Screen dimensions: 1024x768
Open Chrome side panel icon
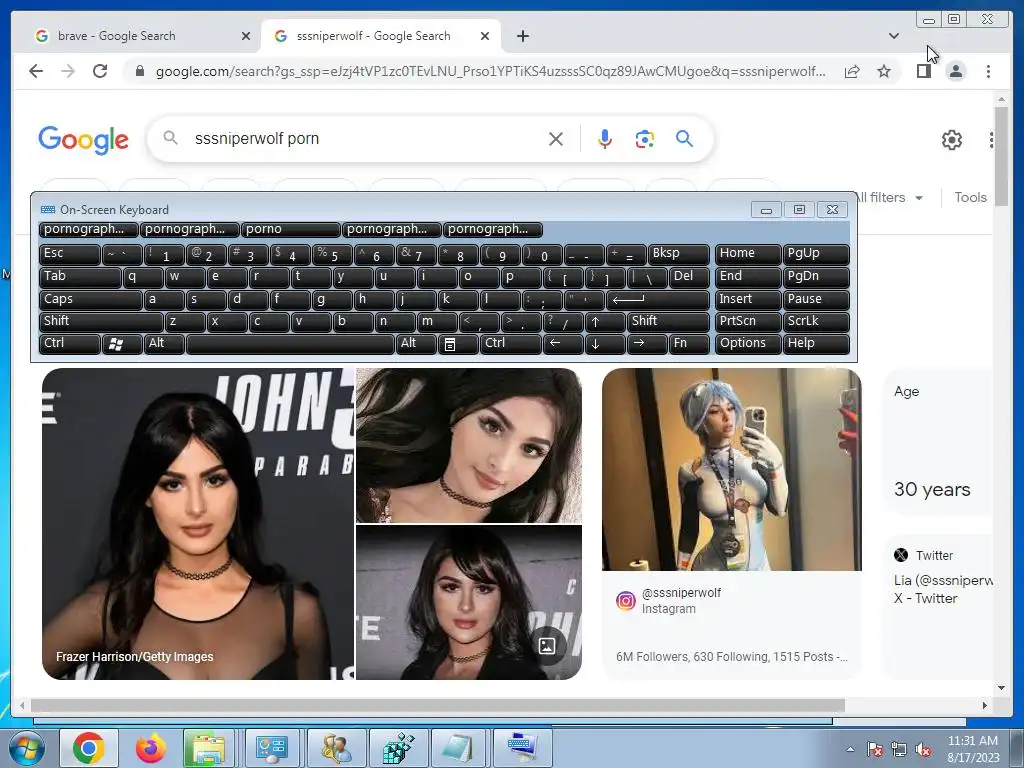tap(923, 71)
